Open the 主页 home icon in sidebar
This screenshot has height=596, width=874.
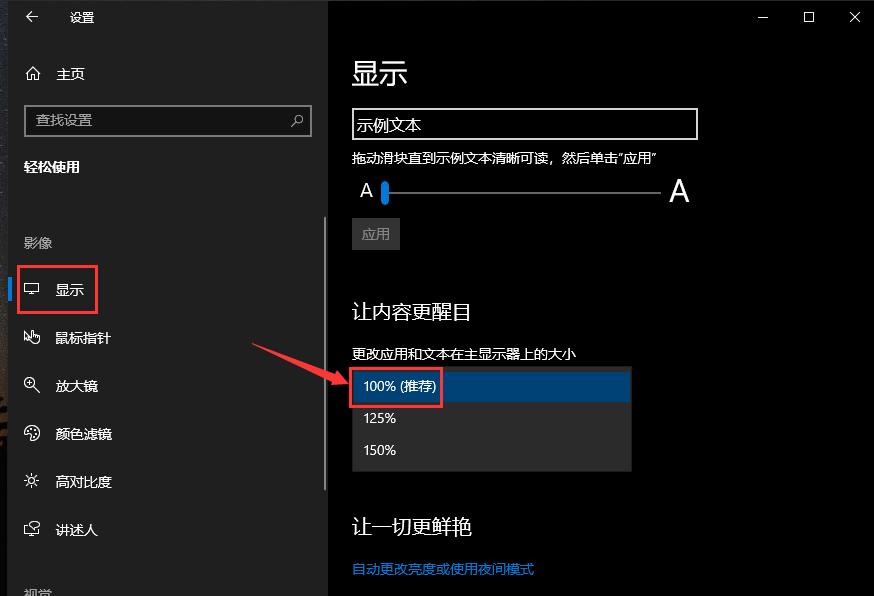(x=35, y=73)
